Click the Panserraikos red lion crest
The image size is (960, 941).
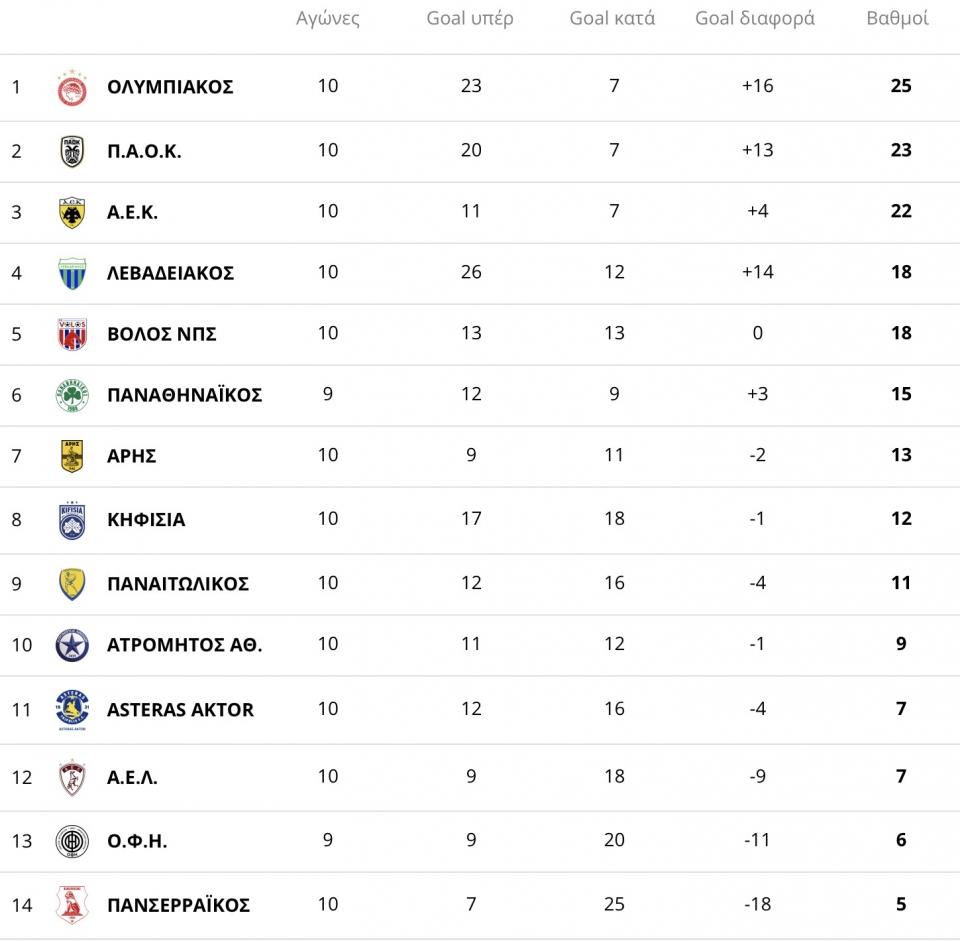click(x=72, y=905)
